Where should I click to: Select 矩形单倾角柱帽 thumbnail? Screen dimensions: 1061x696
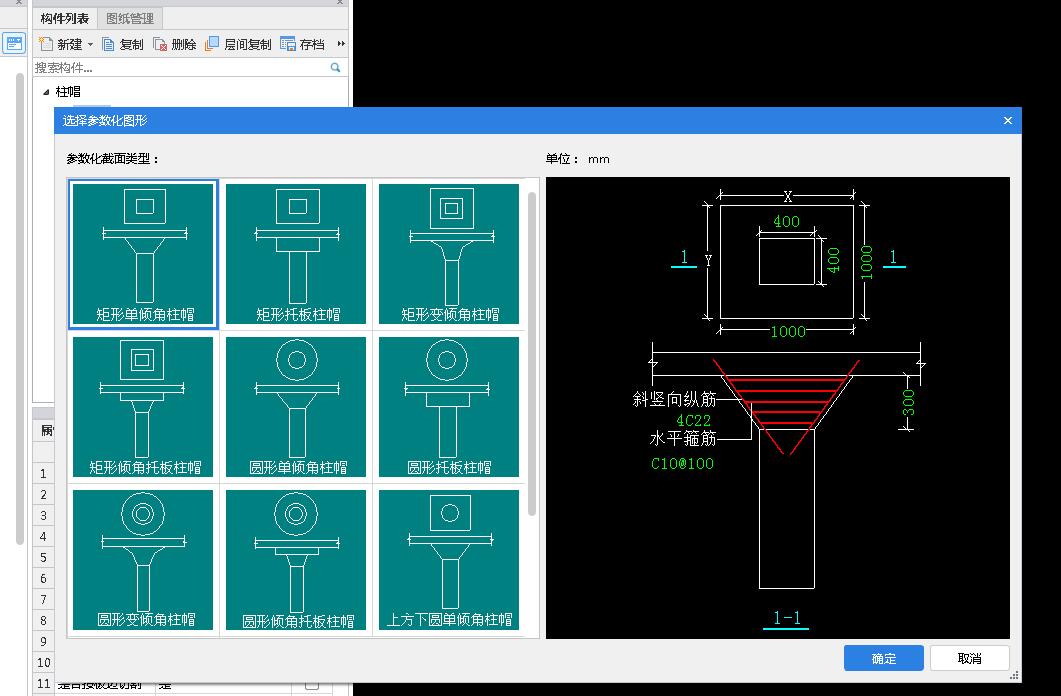pos(143,254)
